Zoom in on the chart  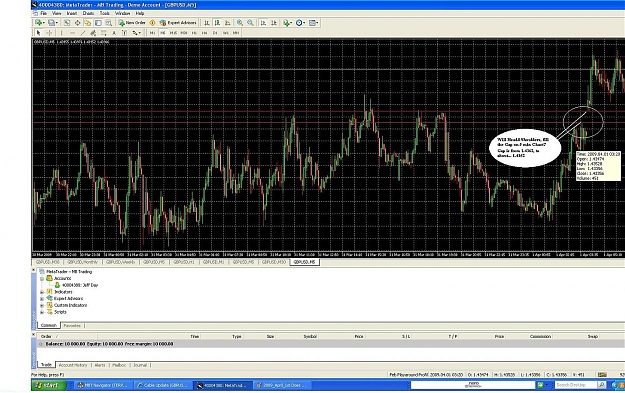pos(240,23)
